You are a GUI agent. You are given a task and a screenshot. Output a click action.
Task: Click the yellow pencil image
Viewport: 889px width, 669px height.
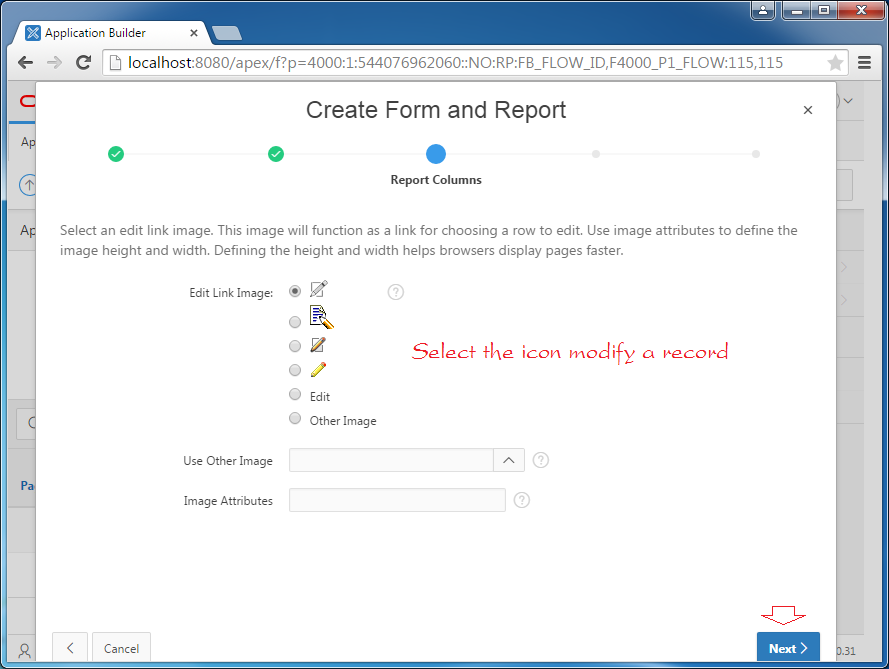point(318,370)
